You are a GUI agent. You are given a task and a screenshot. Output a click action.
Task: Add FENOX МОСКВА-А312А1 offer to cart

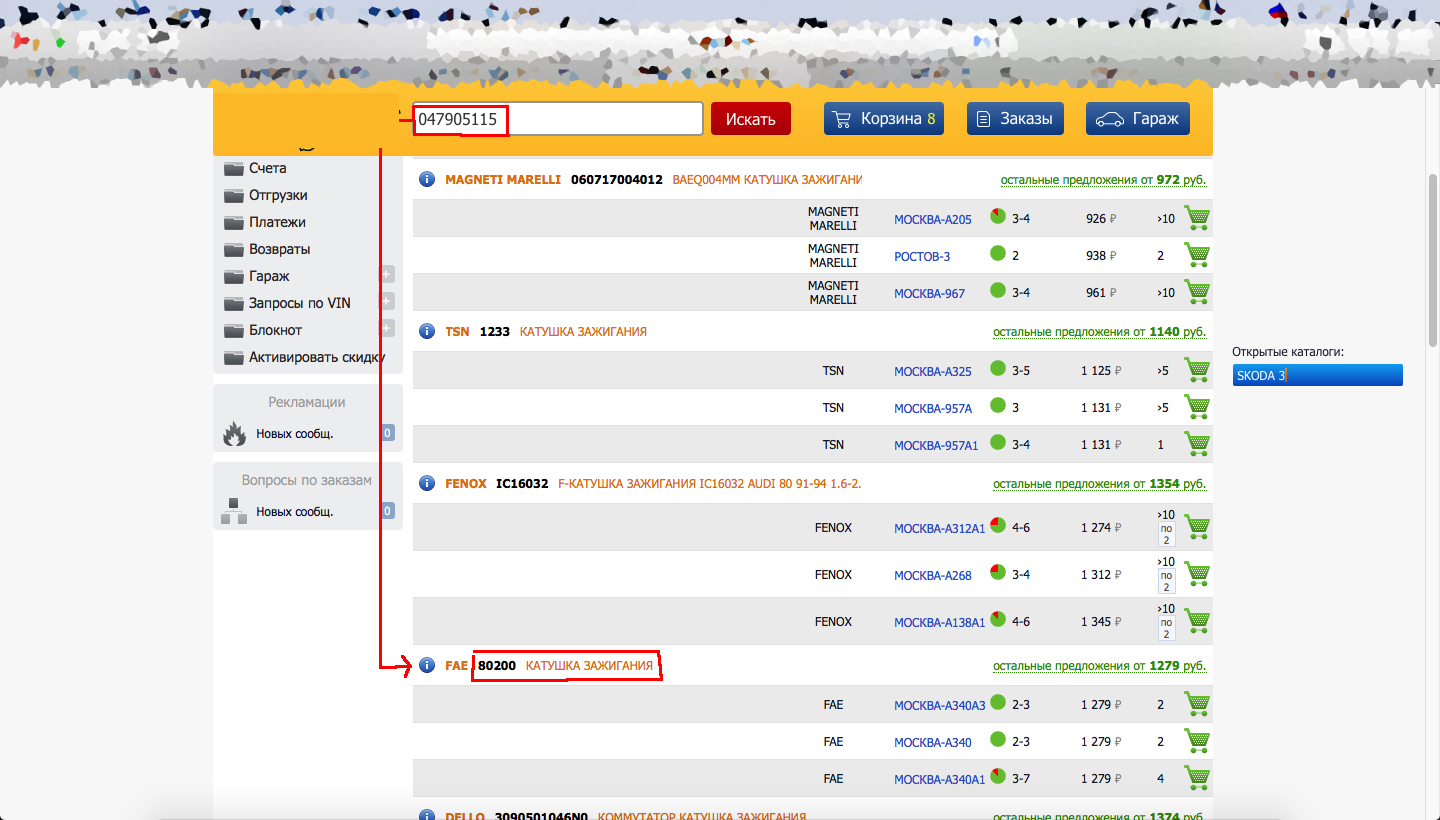tap(1197, 527)
